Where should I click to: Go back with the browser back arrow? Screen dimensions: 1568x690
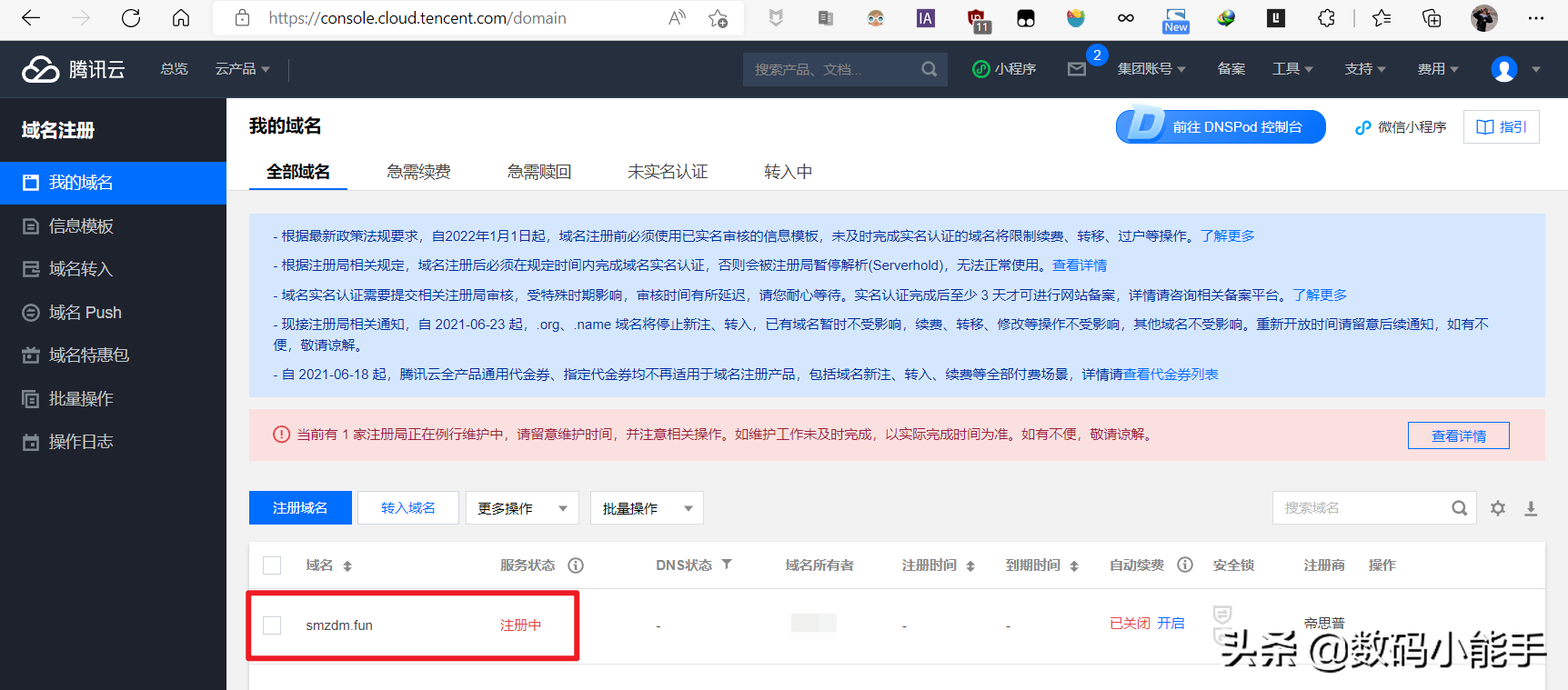[31, 18]
